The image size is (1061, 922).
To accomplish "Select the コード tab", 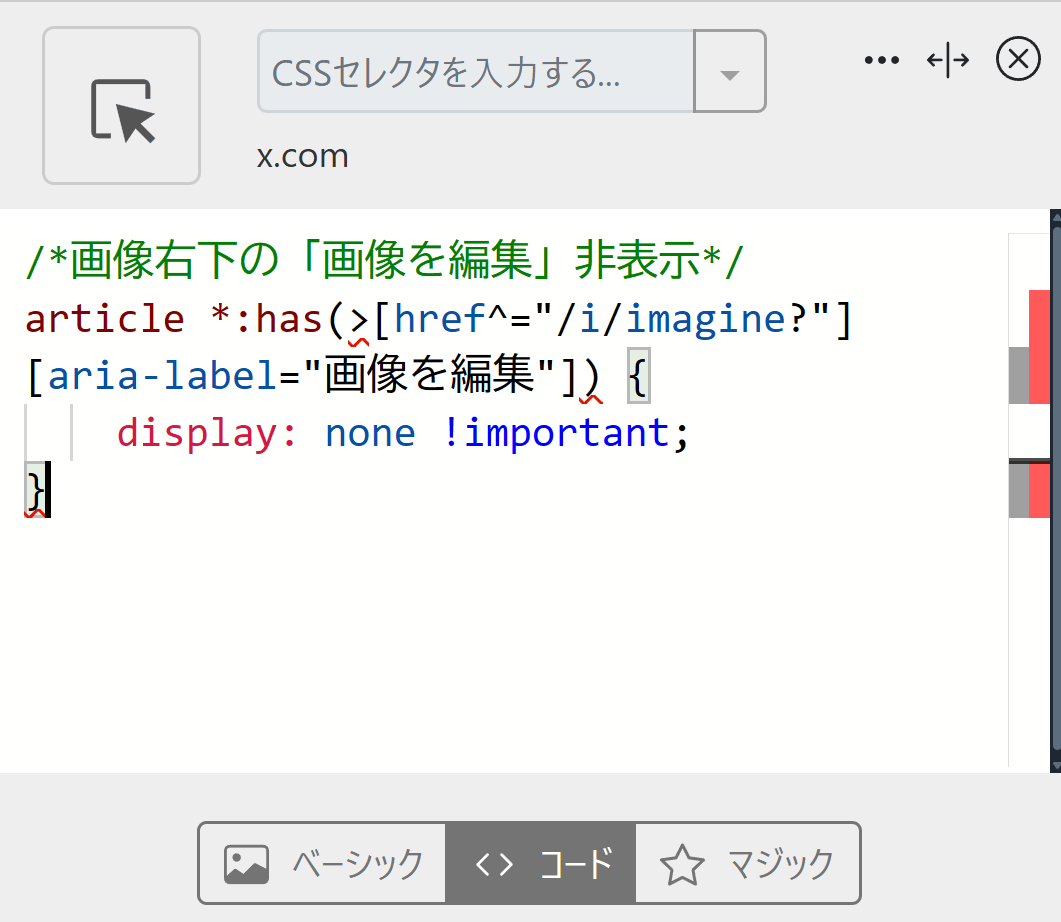I will click(x=541, y=863).
